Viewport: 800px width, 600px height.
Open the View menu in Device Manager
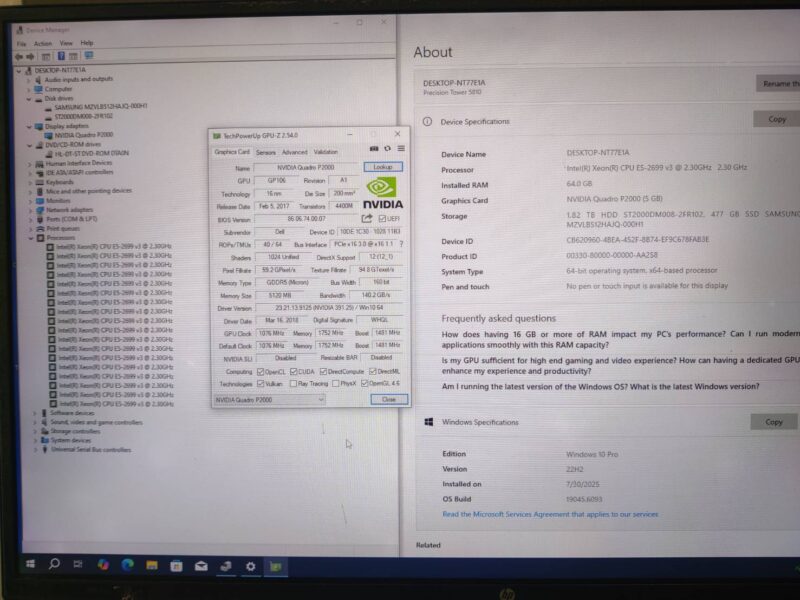pyautogui.click(x=66, y=43)
